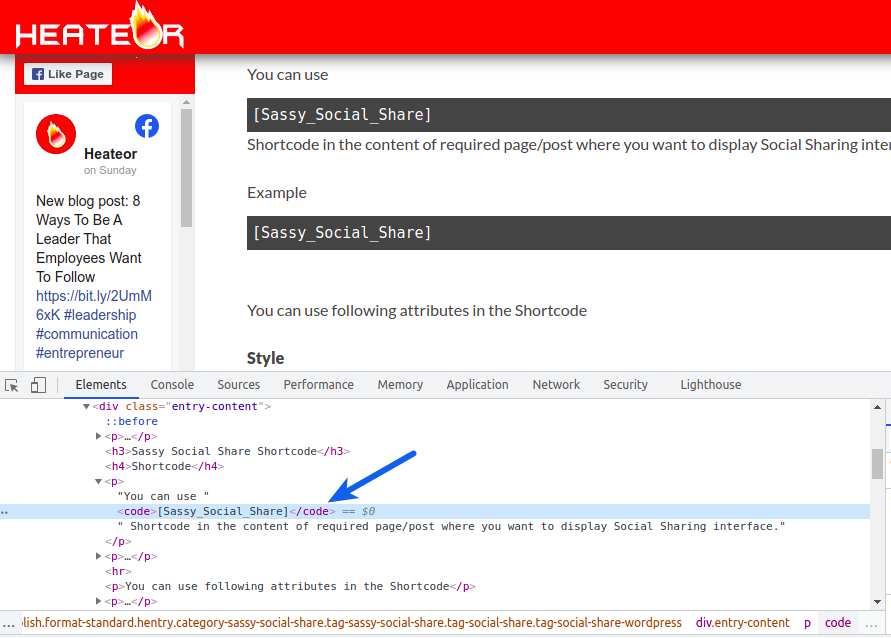Select the h3 Sassy Social Share Shortcode node

(x=228, y=452)
